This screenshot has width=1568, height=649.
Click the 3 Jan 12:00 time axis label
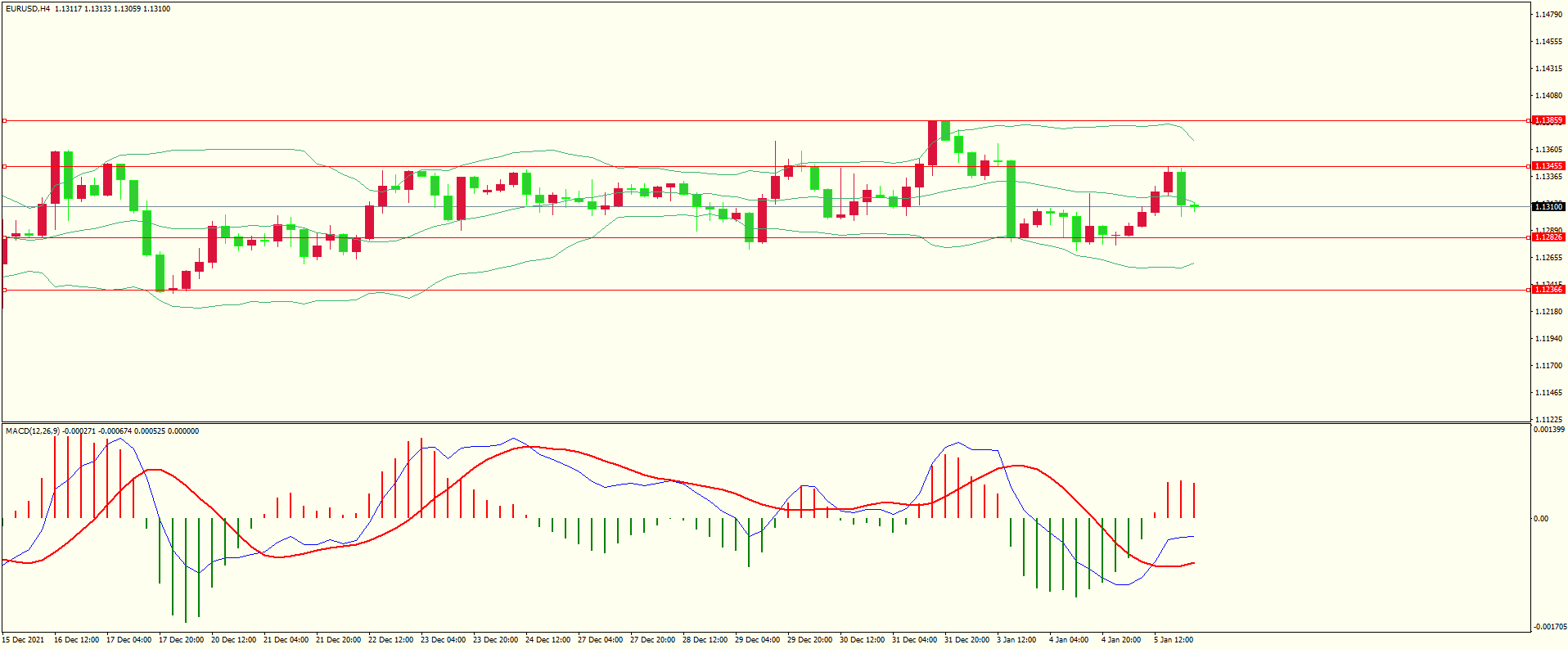[x=1016, y=640]
